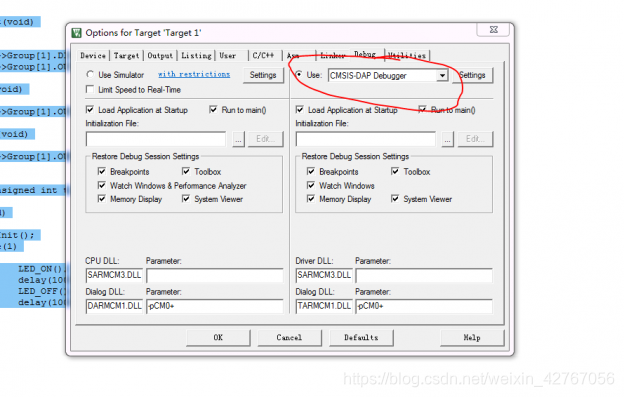Toggle debugger Watch Windows checkbox
Image resolution: width=624 pixels, height=397 pixels.
point(311,185)
